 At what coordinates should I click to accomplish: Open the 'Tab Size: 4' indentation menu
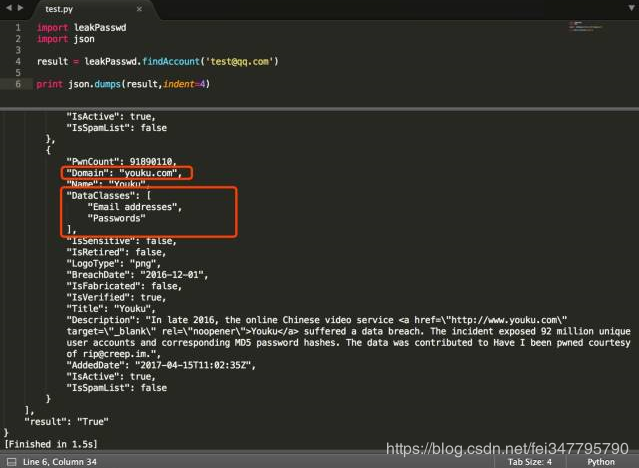point(529,462)
